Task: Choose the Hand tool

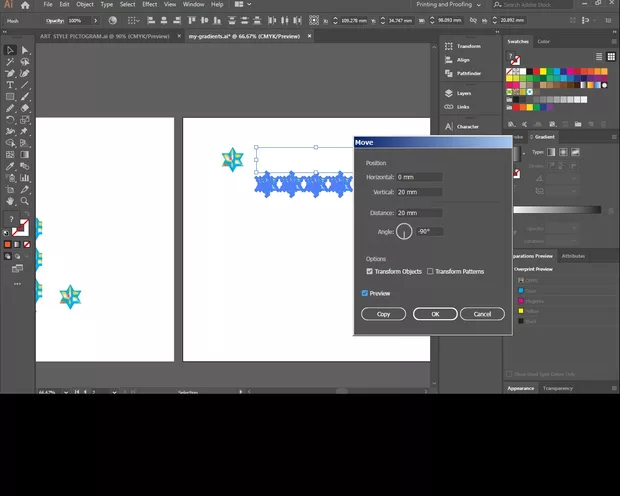Action: click(x=10, y=187)
